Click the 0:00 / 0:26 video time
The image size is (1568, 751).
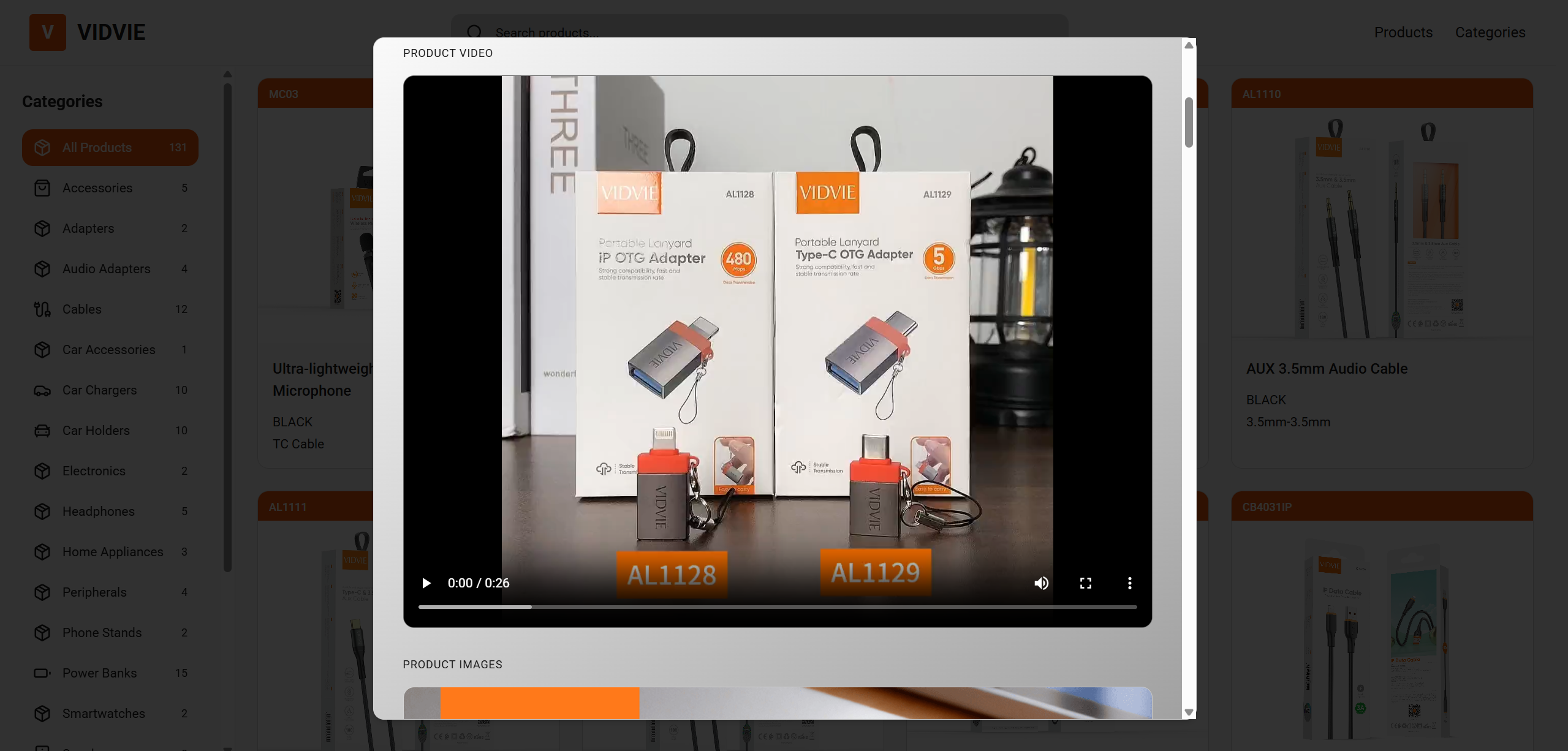(479, 583)
